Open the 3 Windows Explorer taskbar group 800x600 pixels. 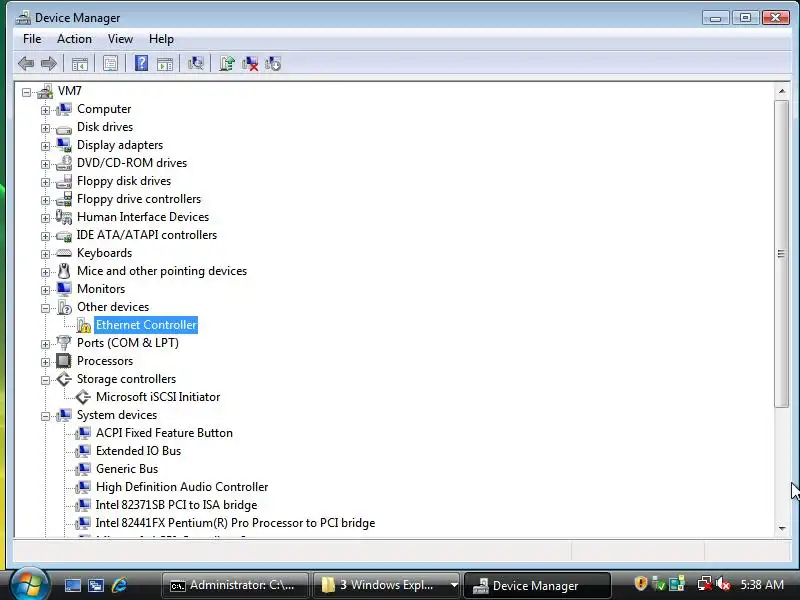(x=386, y=585)
